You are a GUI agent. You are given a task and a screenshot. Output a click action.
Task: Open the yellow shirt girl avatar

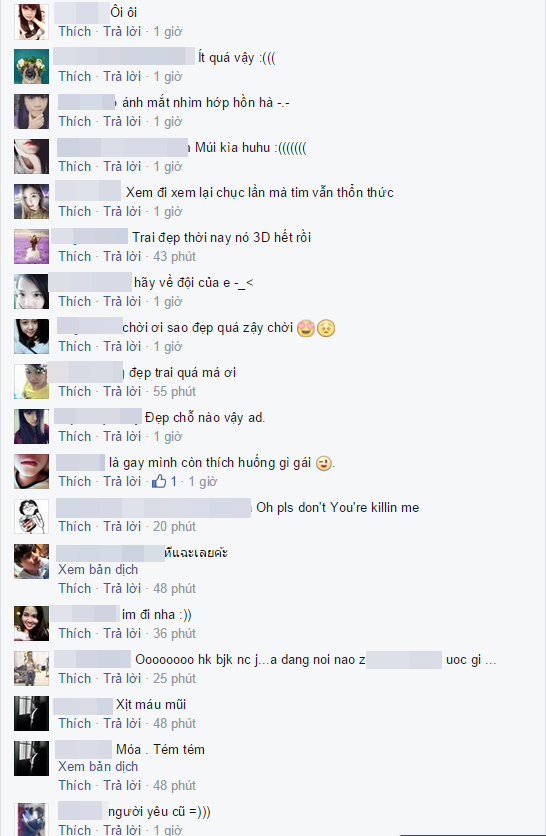[31, 382]
